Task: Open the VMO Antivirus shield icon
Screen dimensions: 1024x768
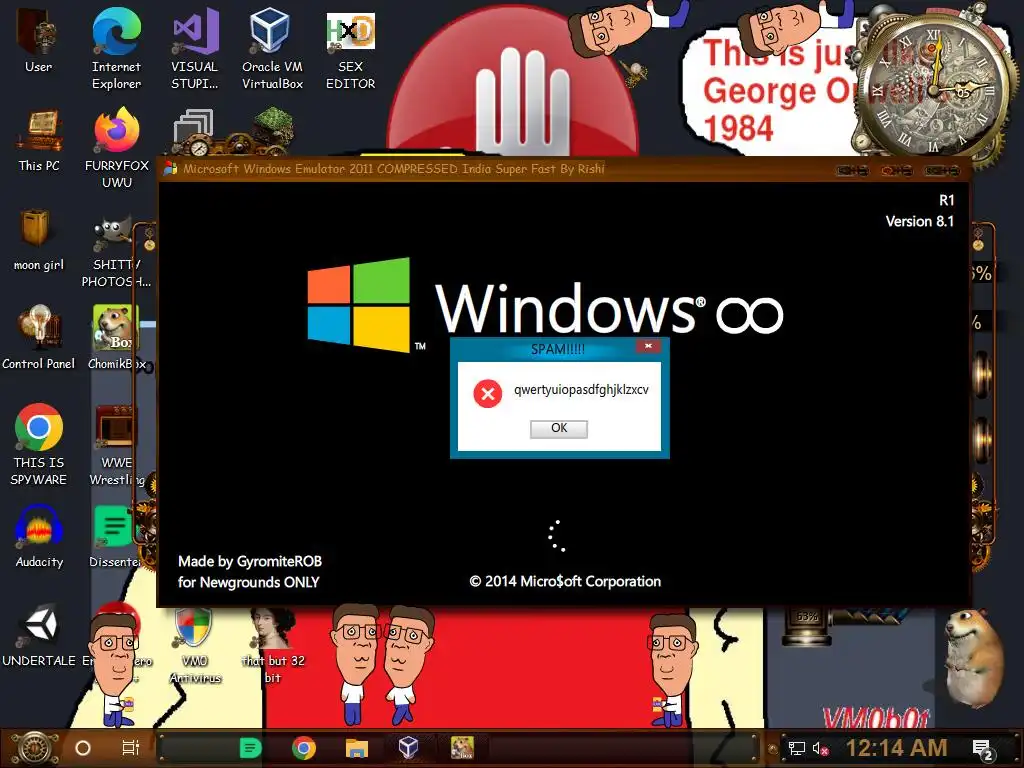Action: click(195, 645)
